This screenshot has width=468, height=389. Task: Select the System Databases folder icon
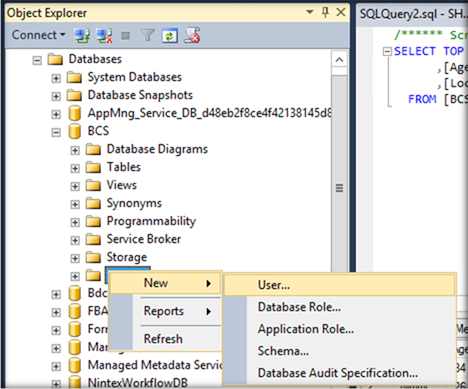(74, 77)
